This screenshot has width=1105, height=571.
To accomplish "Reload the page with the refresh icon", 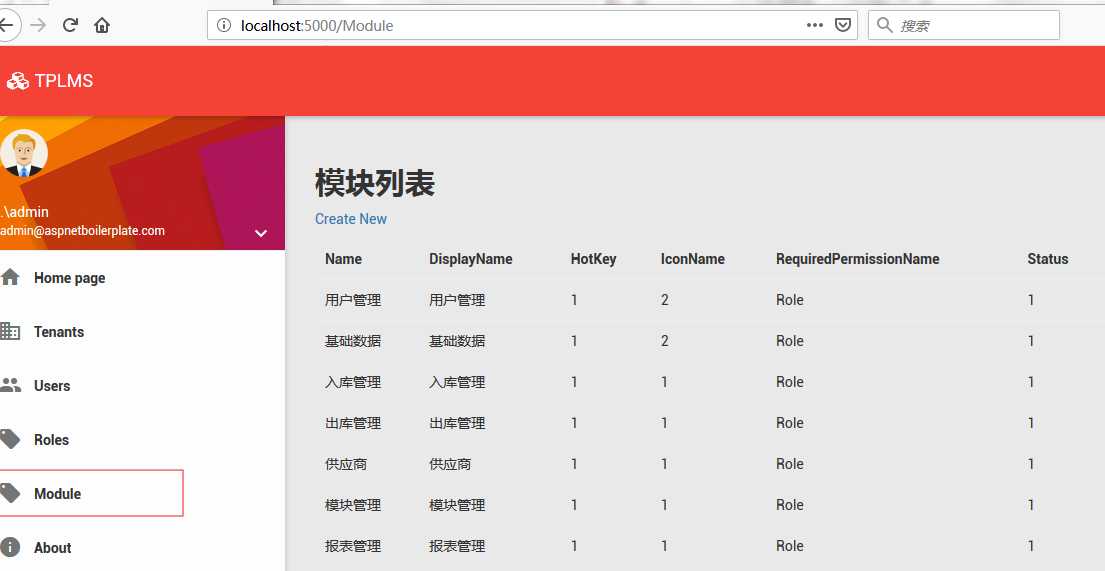I will click(70, 25).
